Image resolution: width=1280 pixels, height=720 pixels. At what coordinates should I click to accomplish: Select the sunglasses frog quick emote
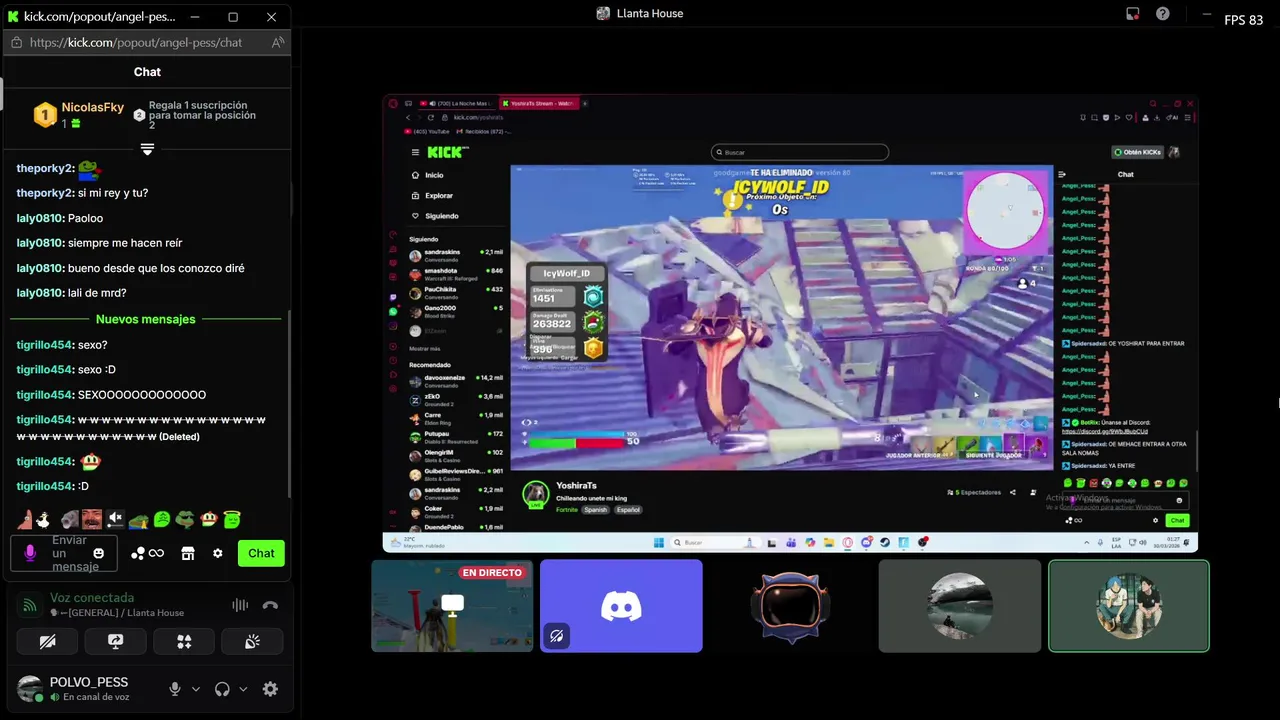click(185, 519)
